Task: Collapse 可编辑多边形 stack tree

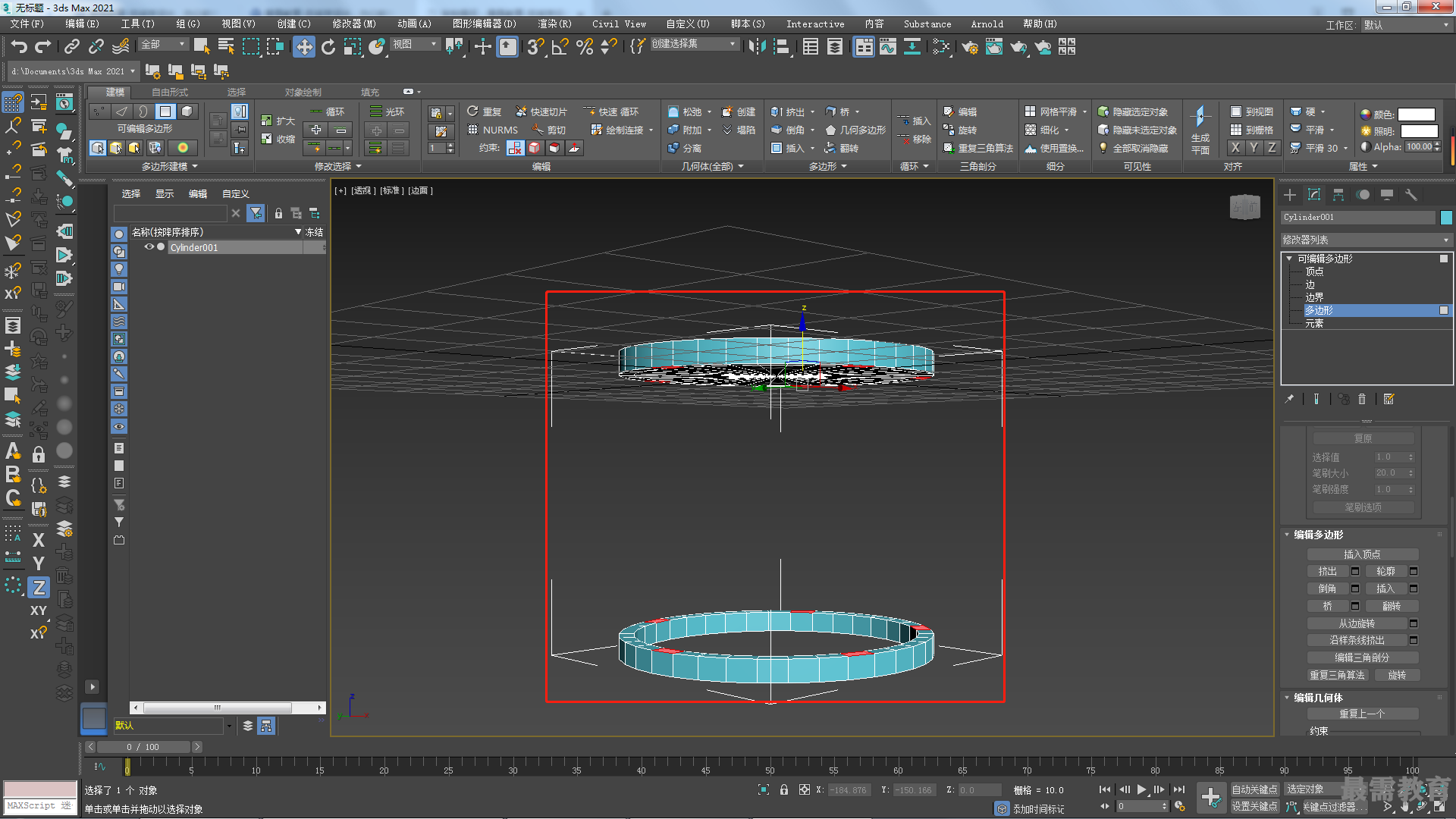Action: click(x=1289, y=259)
